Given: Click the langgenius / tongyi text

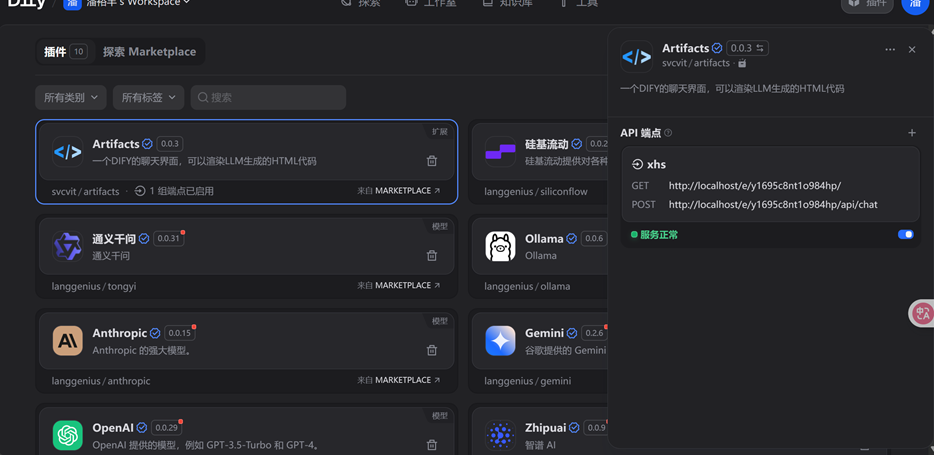Looking at the screenshot, I should click(x=94, y=286).
